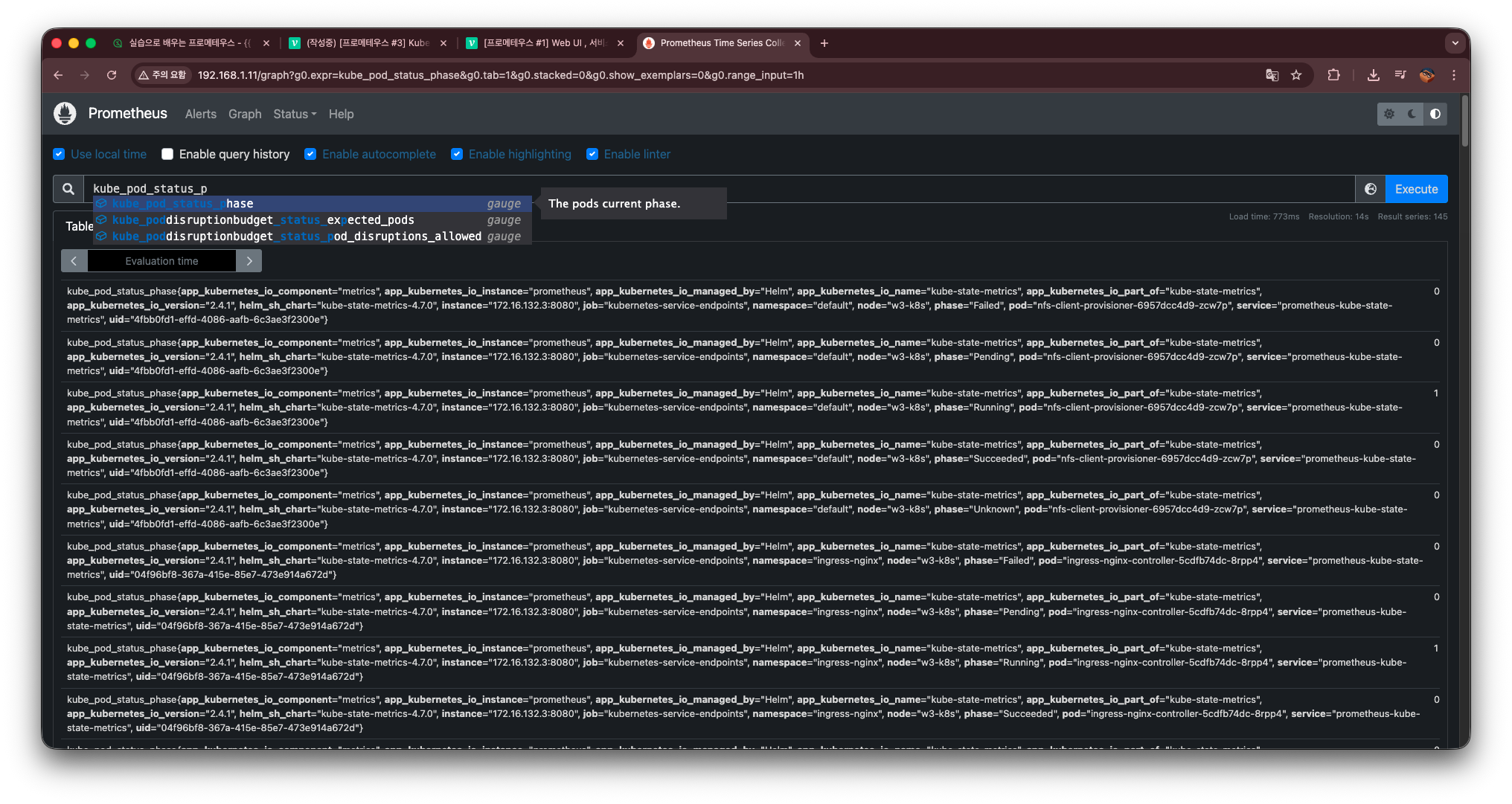Open the browser extensions puzzle icon
1512x804 pixels.
click(1333, 75)
